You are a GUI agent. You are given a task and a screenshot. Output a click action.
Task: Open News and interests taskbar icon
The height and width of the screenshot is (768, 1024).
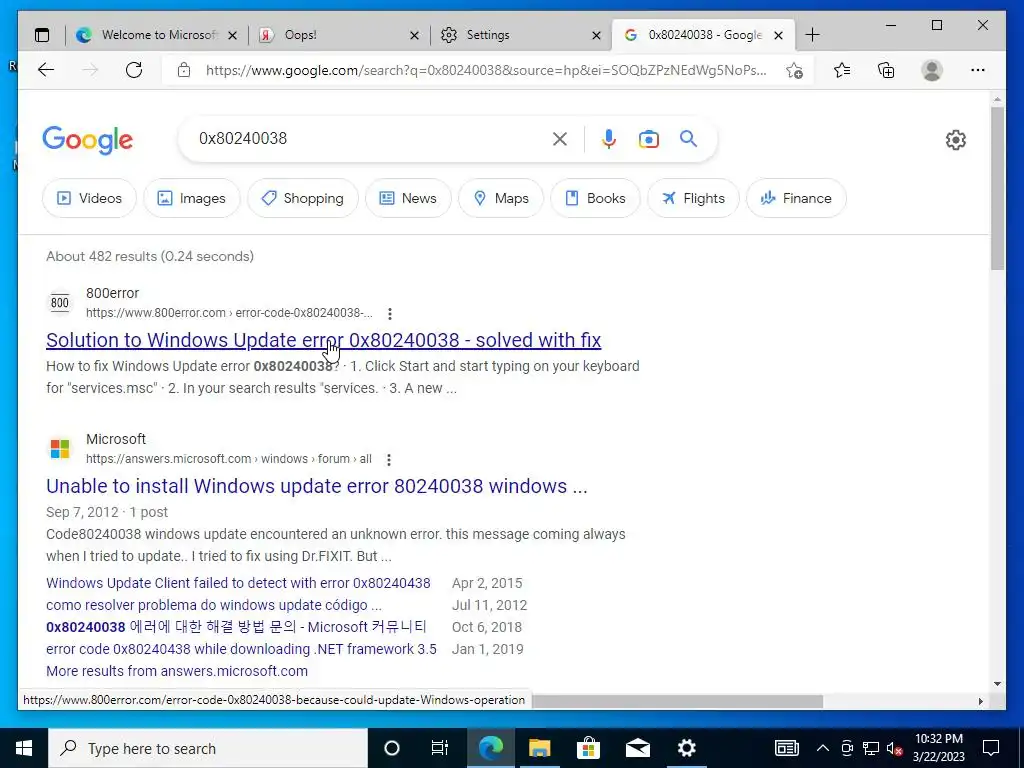786,748
